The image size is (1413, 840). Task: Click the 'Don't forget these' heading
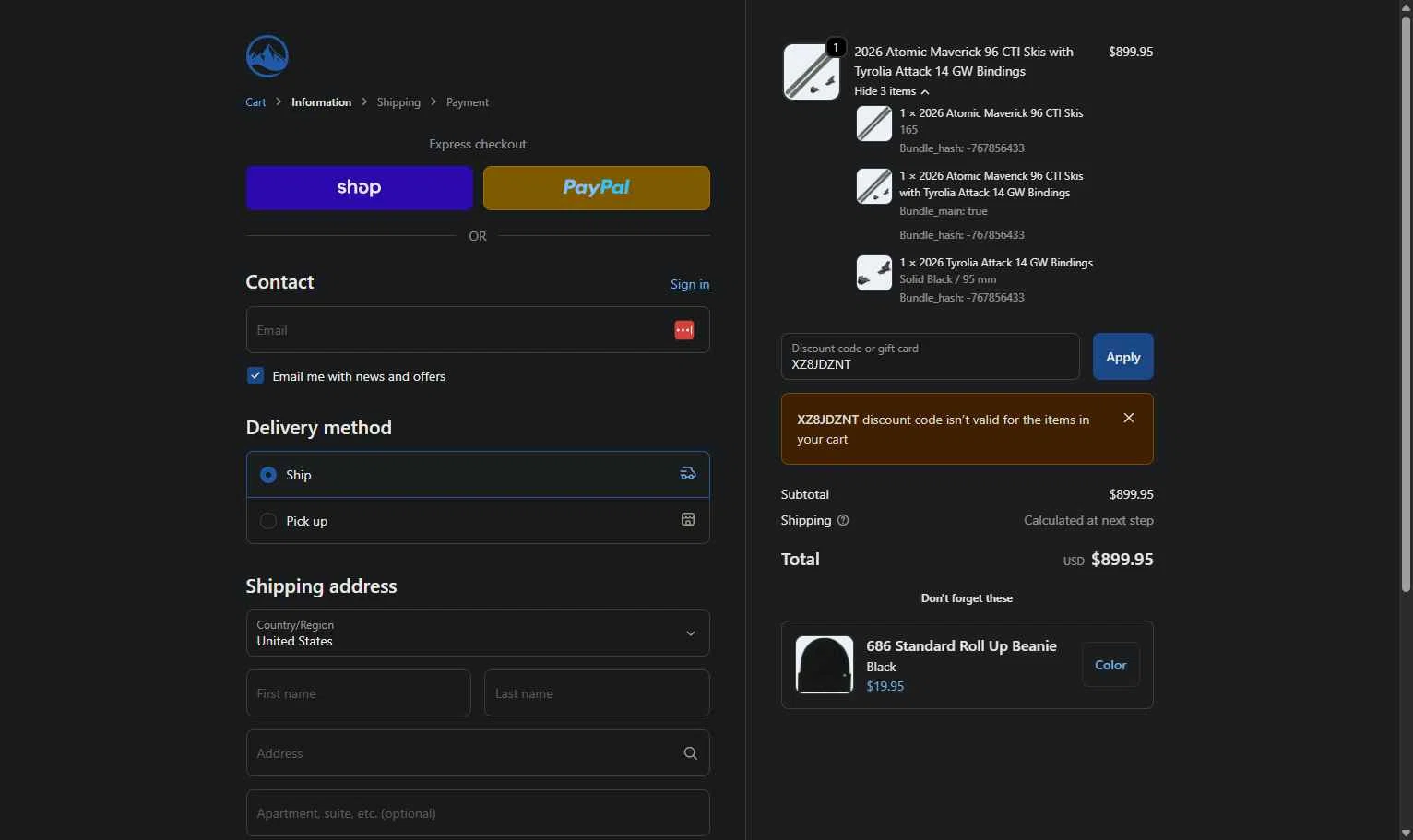pos(967,598)
